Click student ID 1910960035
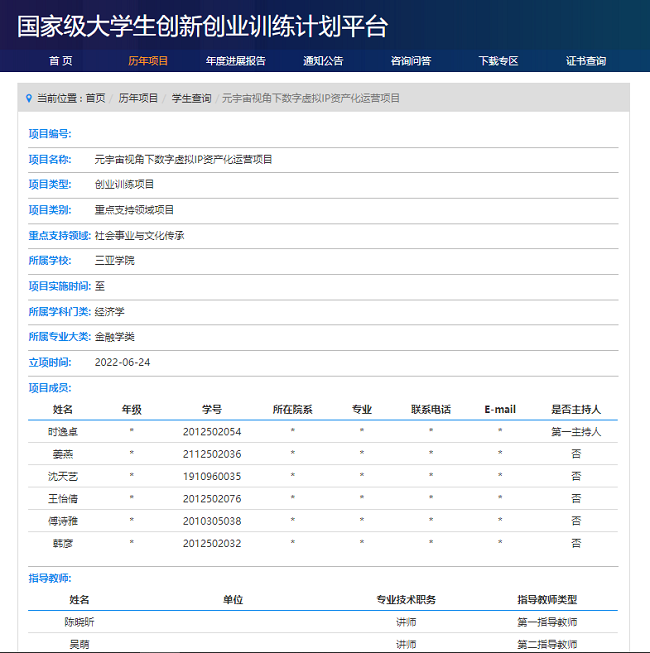The width and height of the screenshot is (650, 653). [x=212, y=476]
